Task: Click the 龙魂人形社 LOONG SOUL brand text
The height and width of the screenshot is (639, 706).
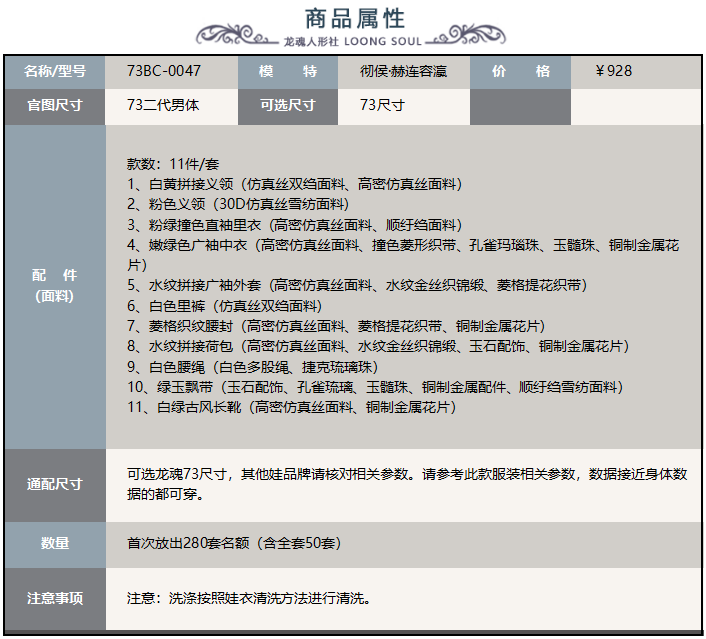Action: point(353,41)
